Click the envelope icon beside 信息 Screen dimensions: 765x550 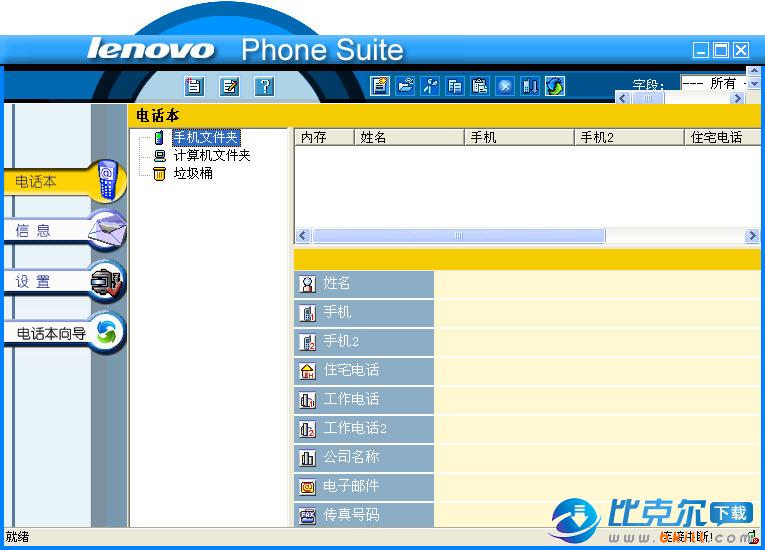click(107, 230)
